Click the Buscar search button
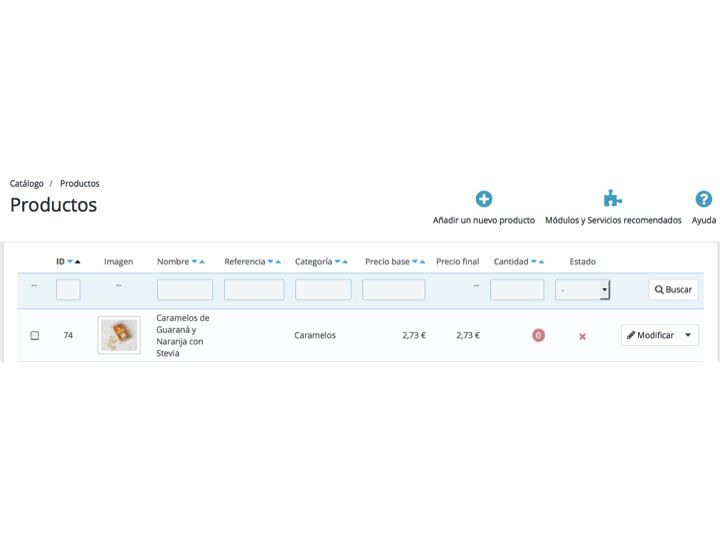 [673, 290]
